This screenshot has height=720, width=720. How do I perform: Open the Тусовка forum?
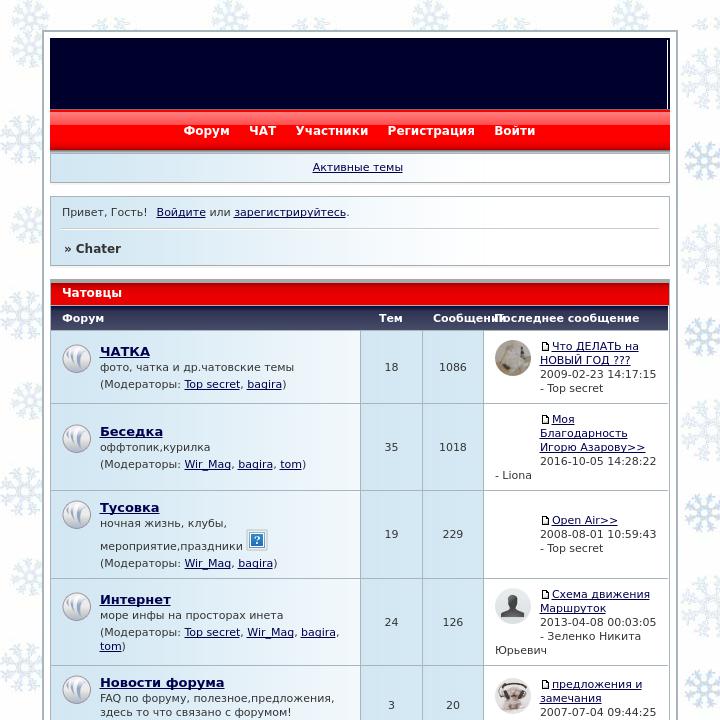129,508
